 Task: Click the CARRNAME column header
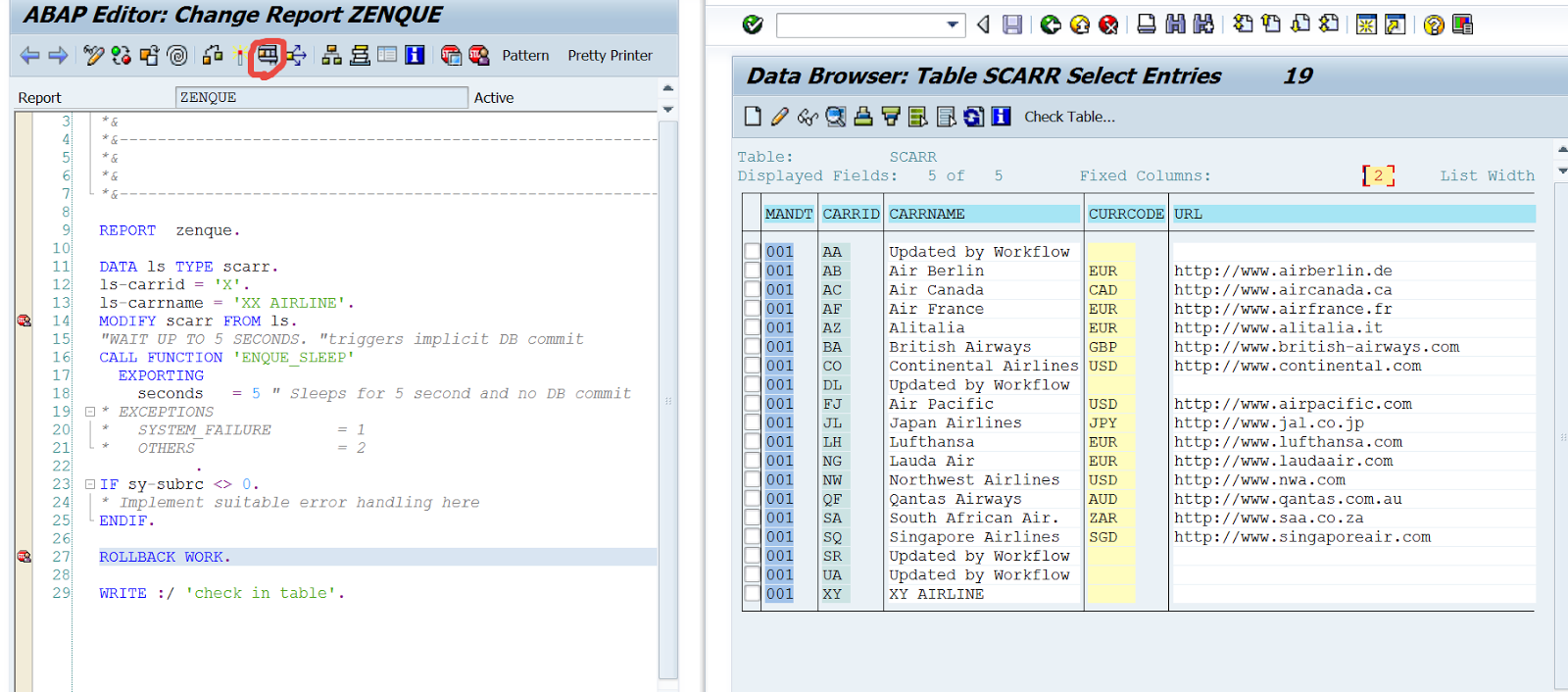click(983, 214)
